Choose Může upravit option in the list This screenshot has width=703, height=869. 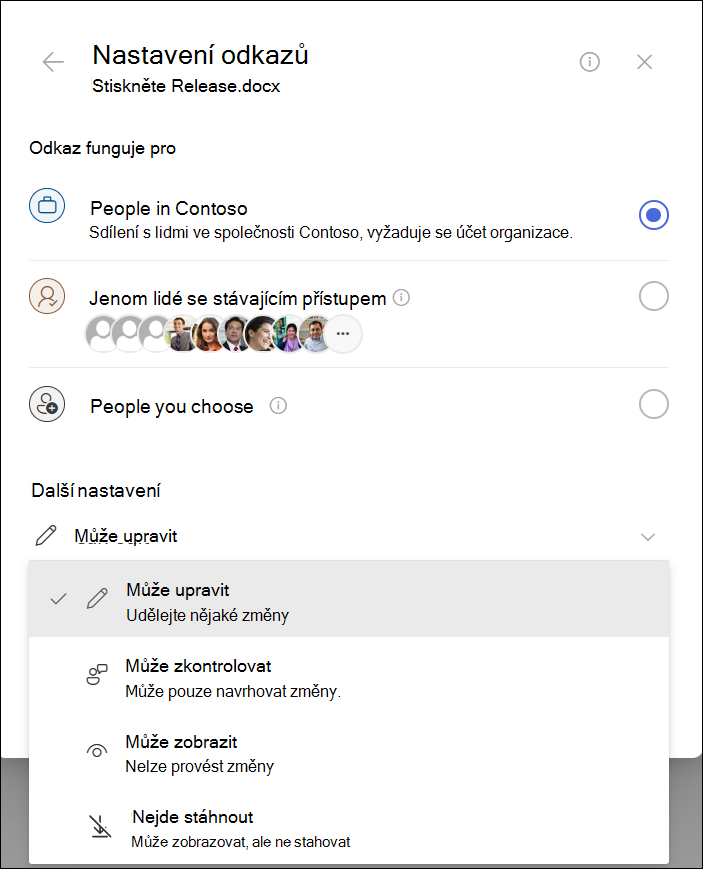(x=349, y=599)
